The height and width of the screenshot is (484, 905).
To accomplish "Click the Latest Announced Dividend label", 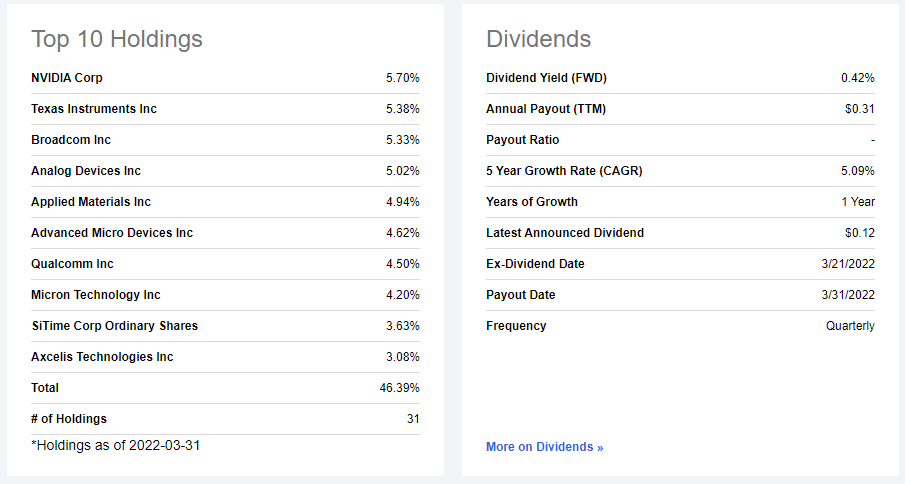I will [565, 232].
